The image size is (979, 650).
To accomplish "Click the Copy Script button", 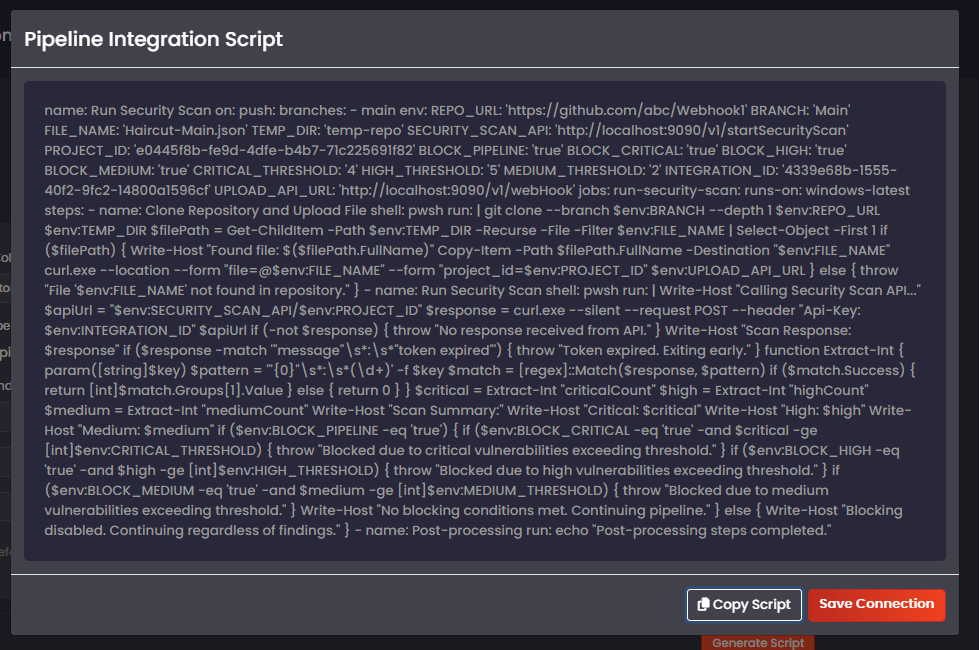I will pyautogui.click(x=744, y=604).
